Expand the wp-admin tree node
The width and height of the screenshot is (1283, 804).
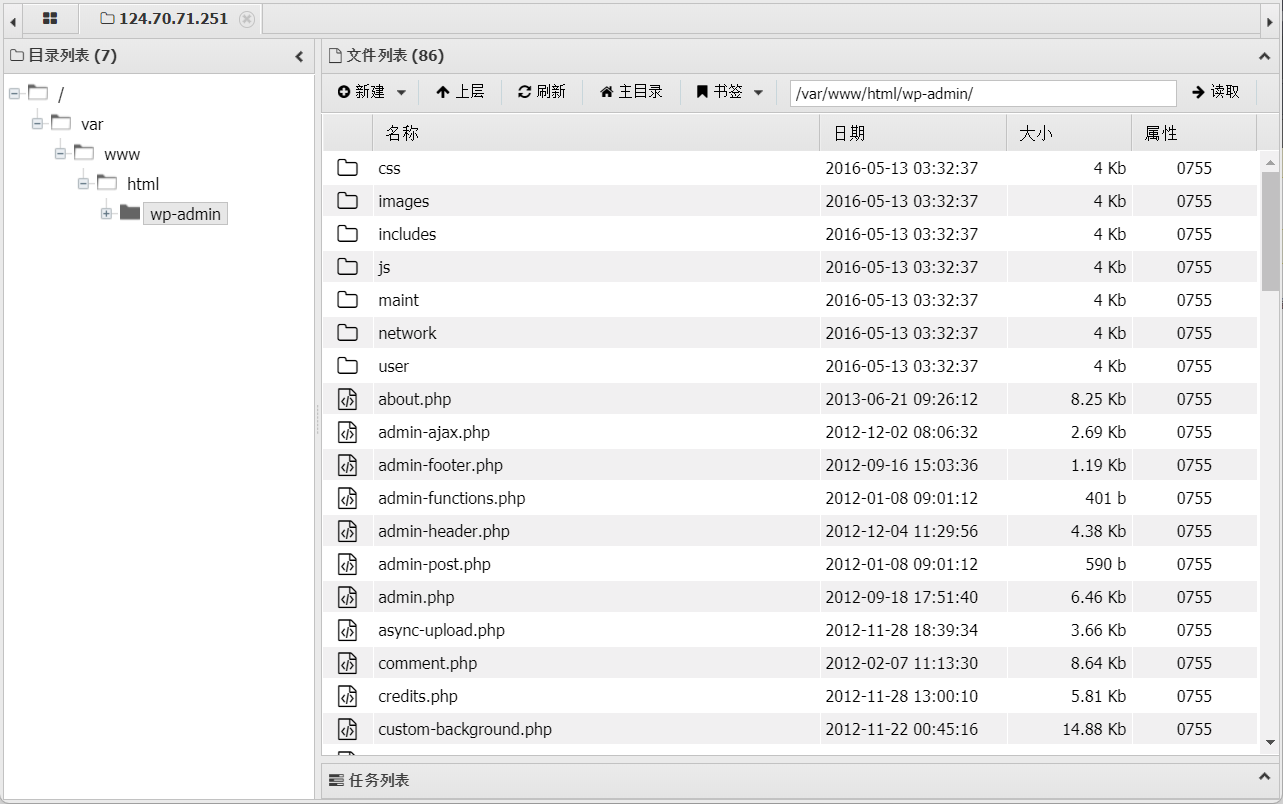pos(107,213)
